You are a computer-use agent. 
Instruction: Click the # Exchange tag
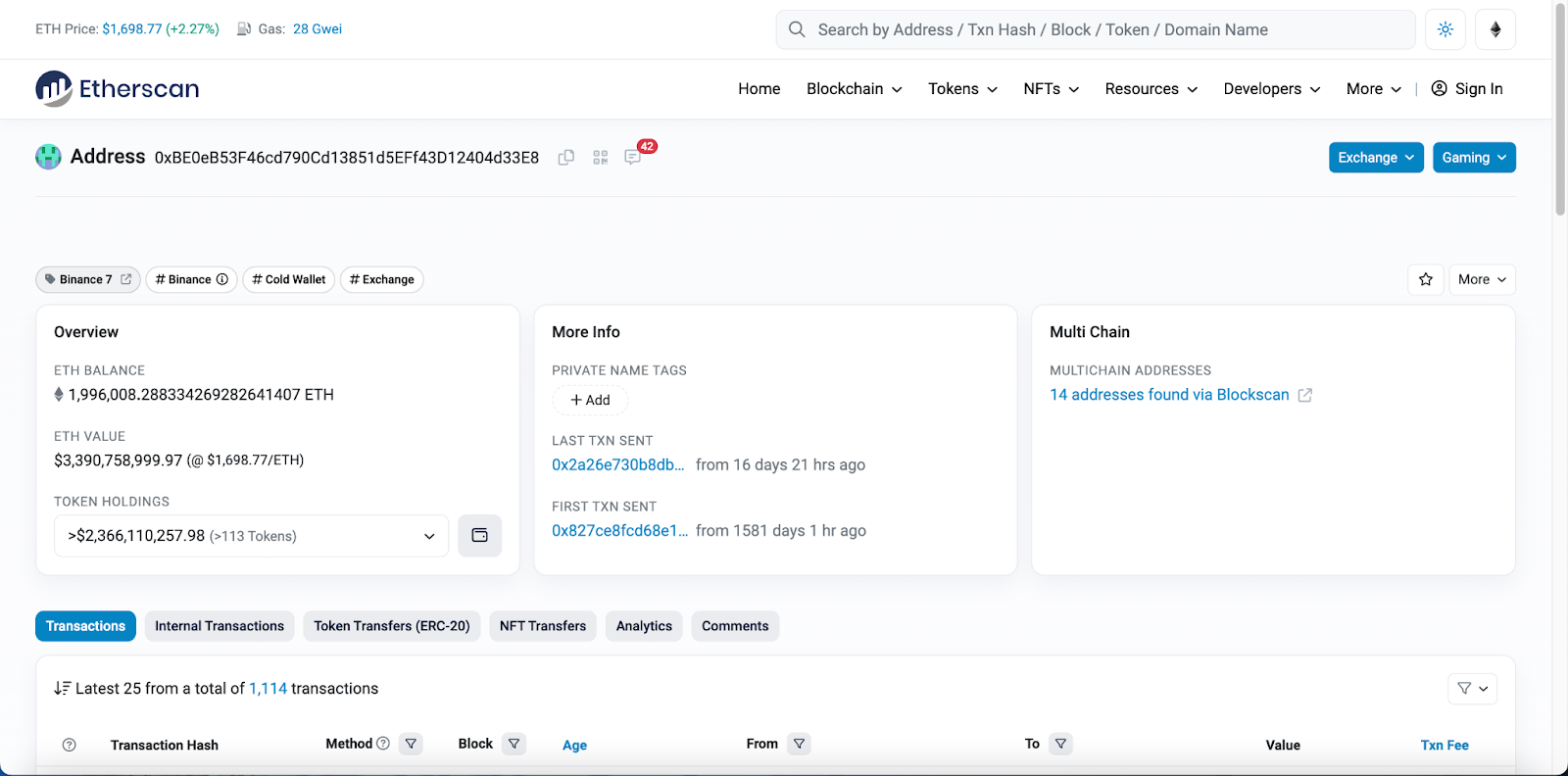coord(382,279)
